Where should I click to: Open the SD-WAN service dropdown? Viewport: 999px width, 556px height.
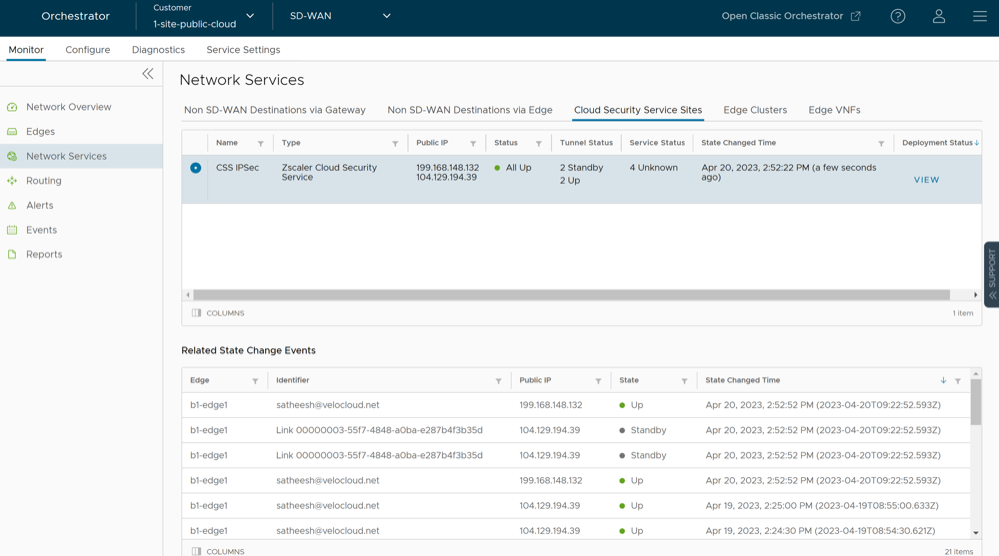(386, 16)
